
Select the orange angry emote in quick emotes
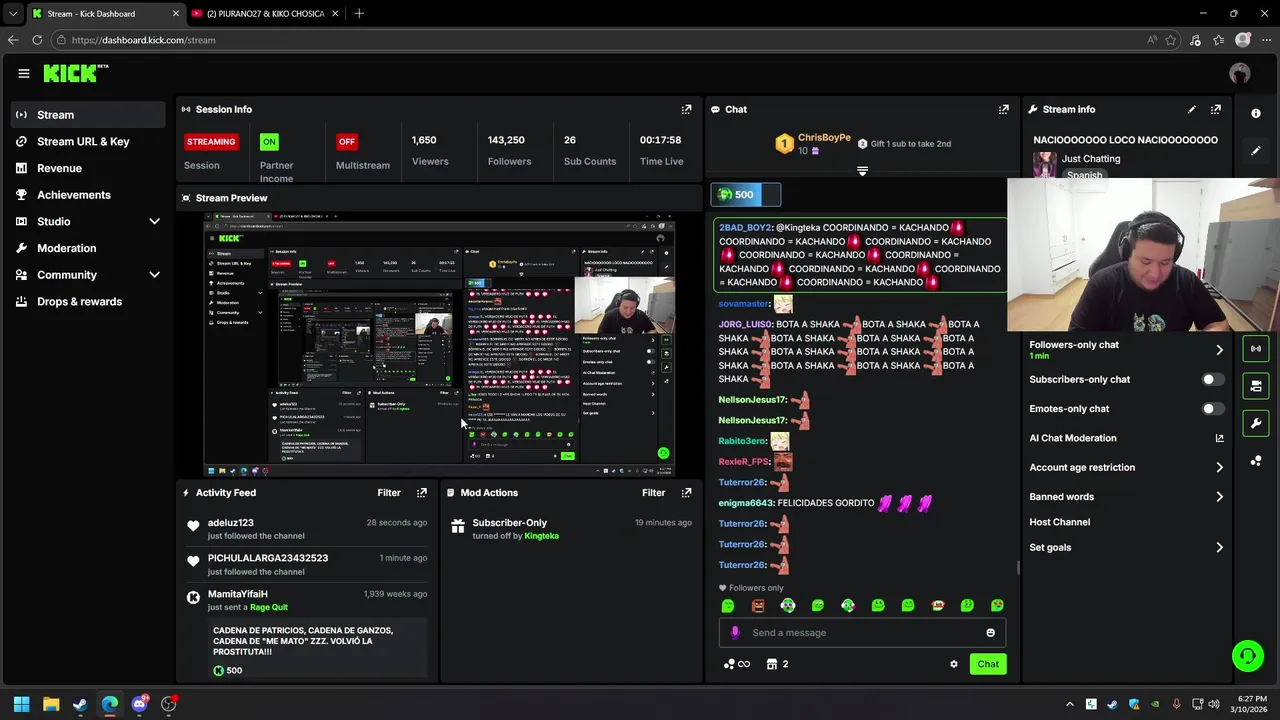[758, 605]
